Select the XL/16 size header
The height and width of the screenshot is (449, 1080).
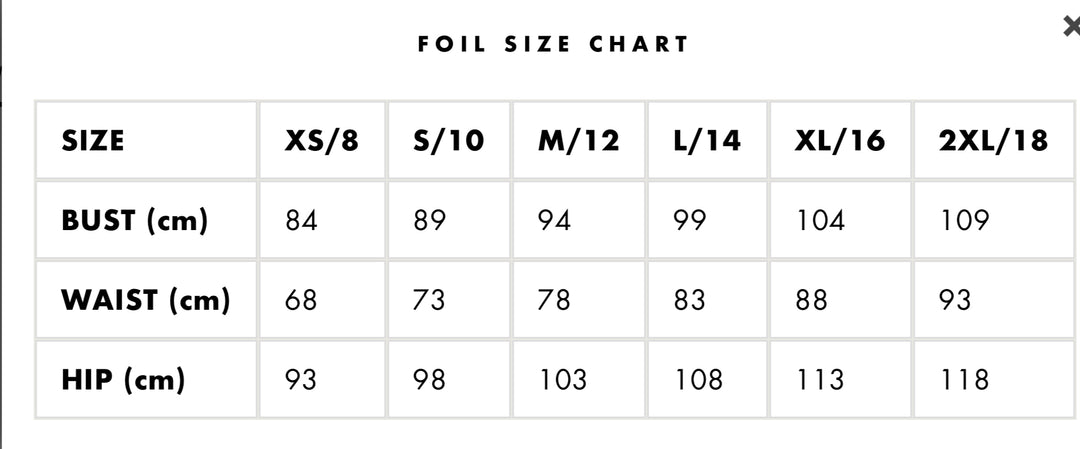pos(839,140)
